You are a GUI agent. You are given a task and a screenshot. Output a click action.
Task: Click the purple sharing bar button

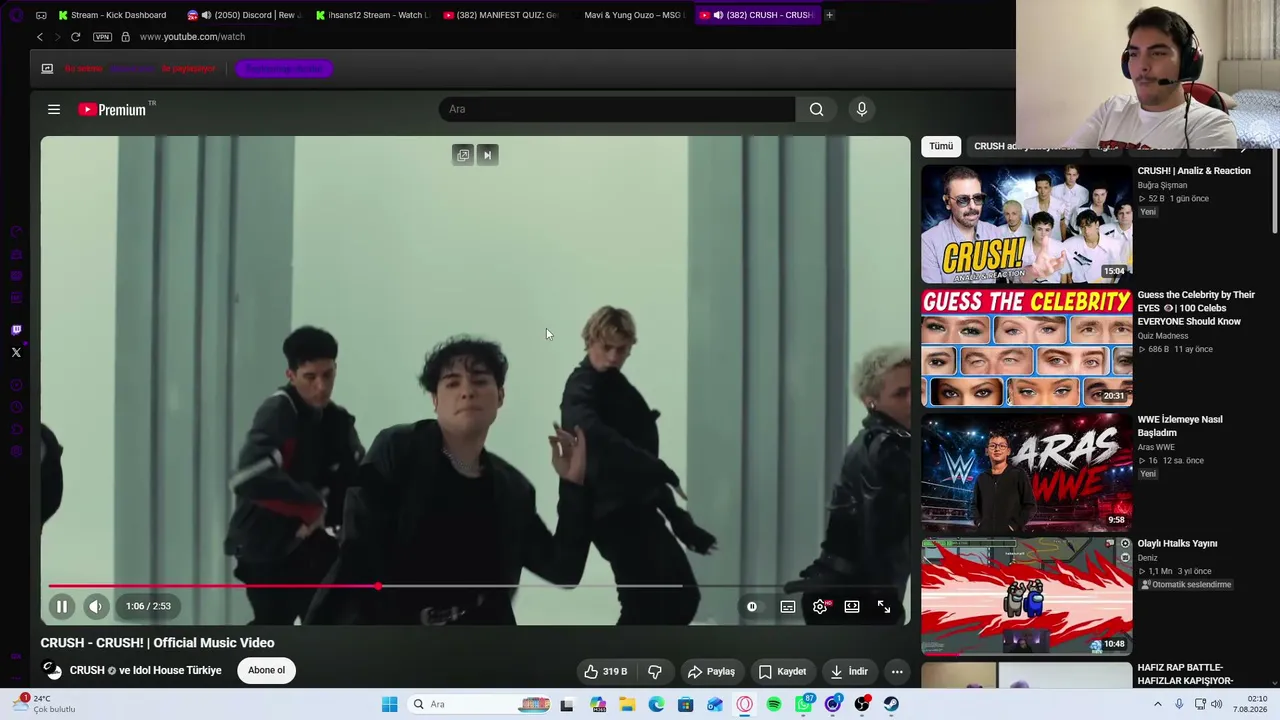(x=284, y=69)
